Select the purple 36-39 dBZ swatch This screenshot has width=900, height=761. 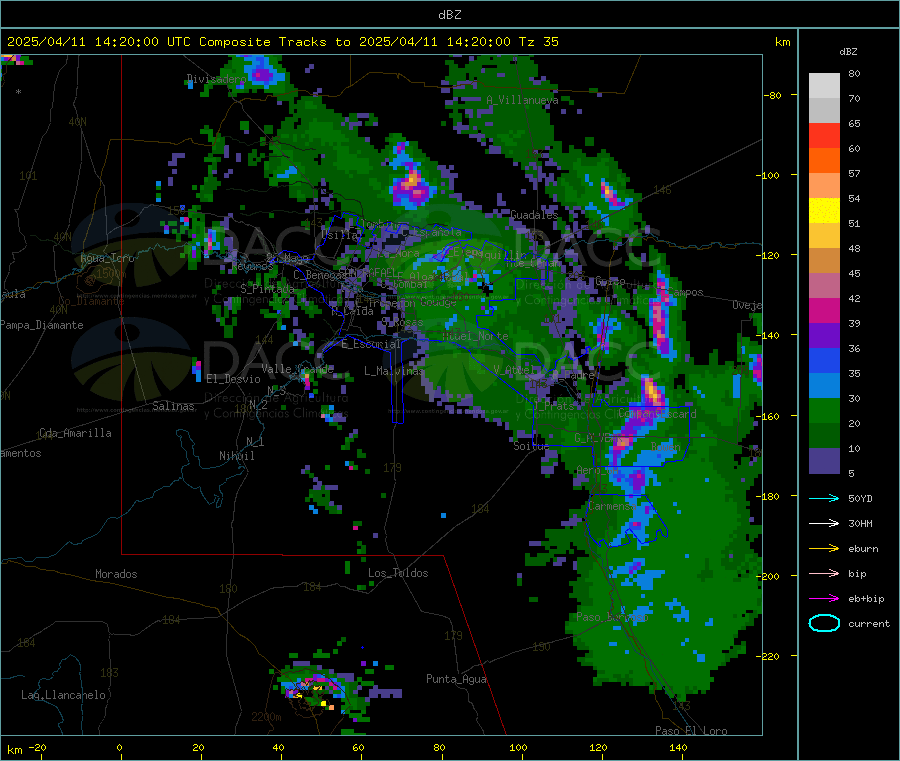pyautogui.click(x=824, y=335)
